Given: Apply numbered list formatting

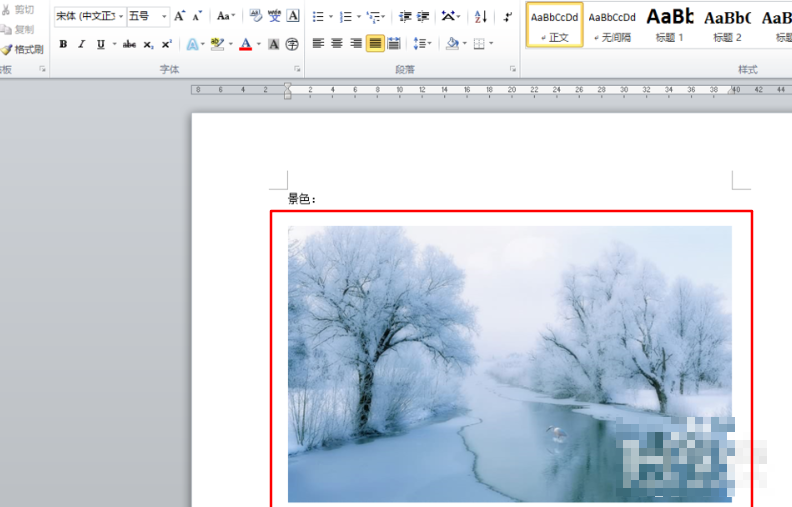Looking at the screenshot, I should click(x=345, y=17).
